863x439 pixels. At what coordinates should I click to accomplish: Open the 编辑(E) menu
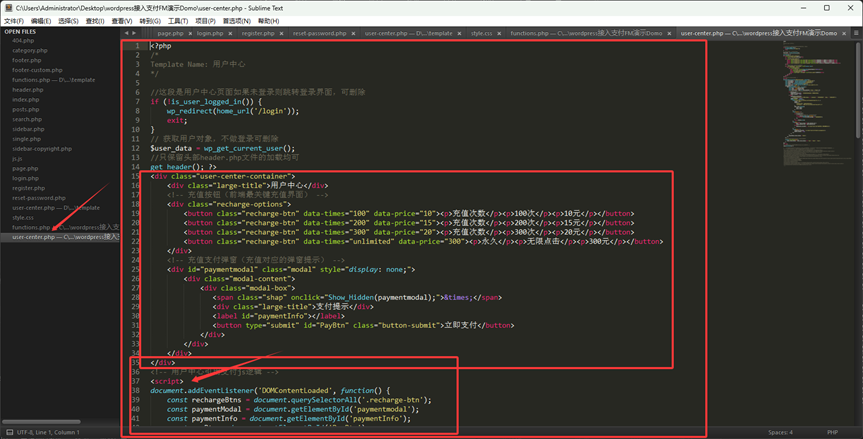pyautogui.click(x=41, y=21)
